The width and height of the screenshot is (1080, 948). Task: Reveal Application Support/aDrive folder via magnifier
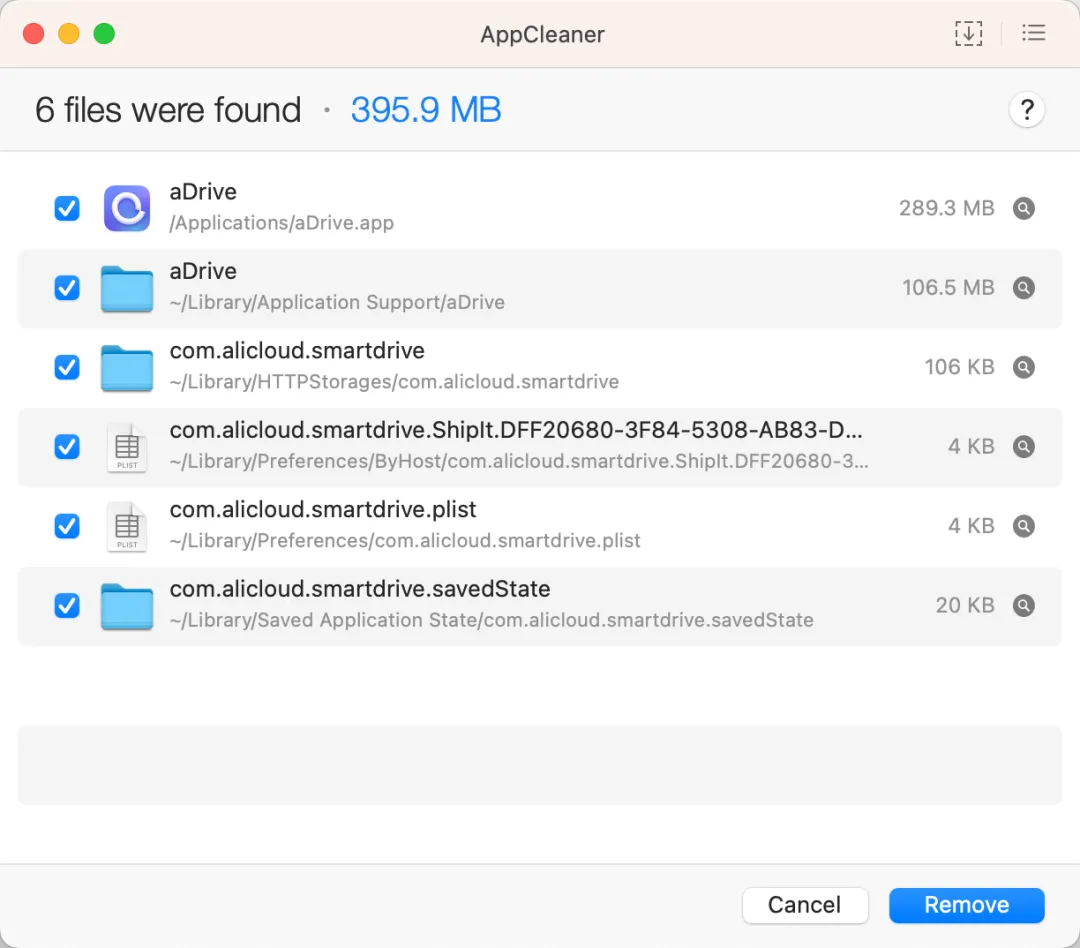click(1024, 287)
